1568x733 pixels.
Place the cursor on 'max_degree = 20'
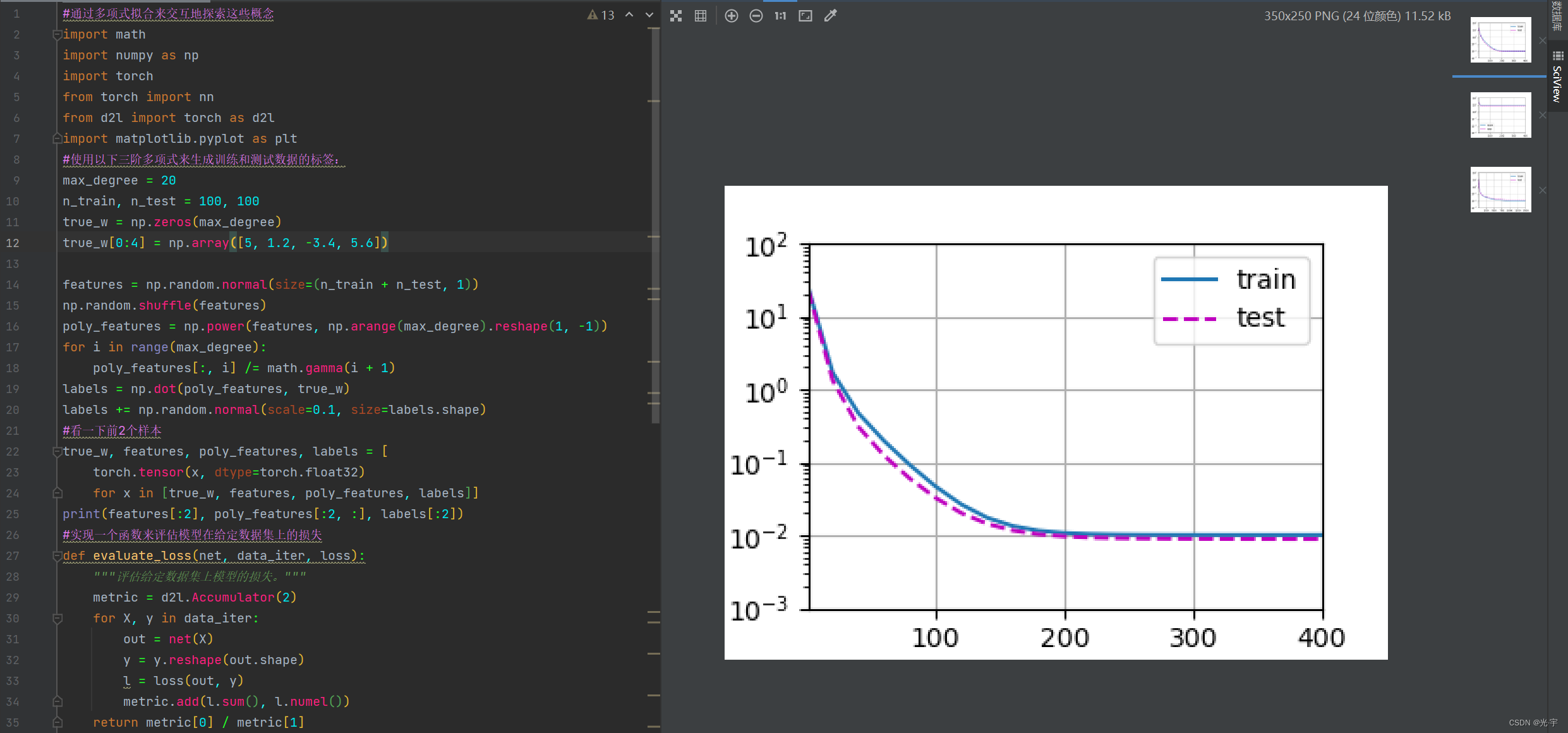[x=119, y=181]
